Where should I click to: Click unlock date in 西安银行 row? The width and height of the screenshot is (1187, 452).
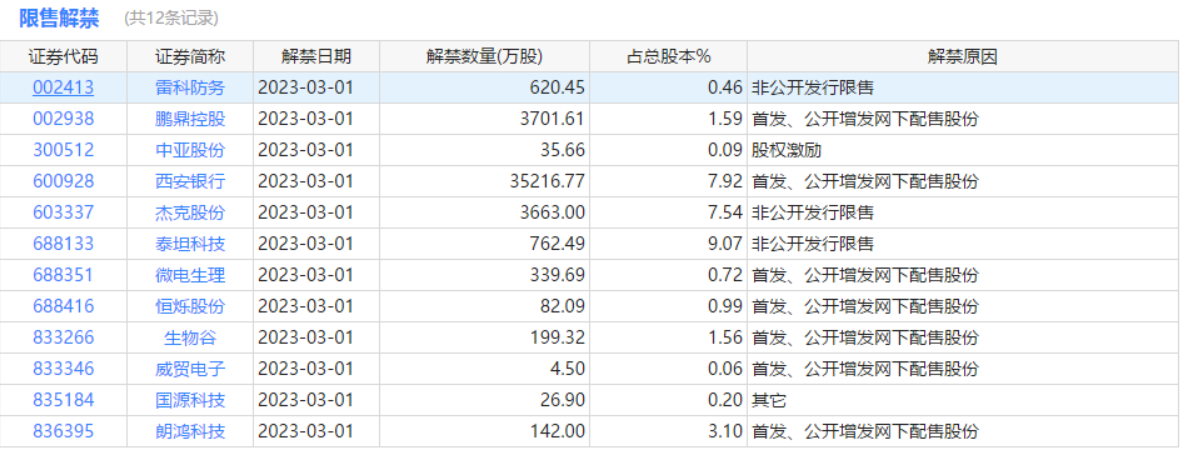pyautogui.click(x=306, y=181)
